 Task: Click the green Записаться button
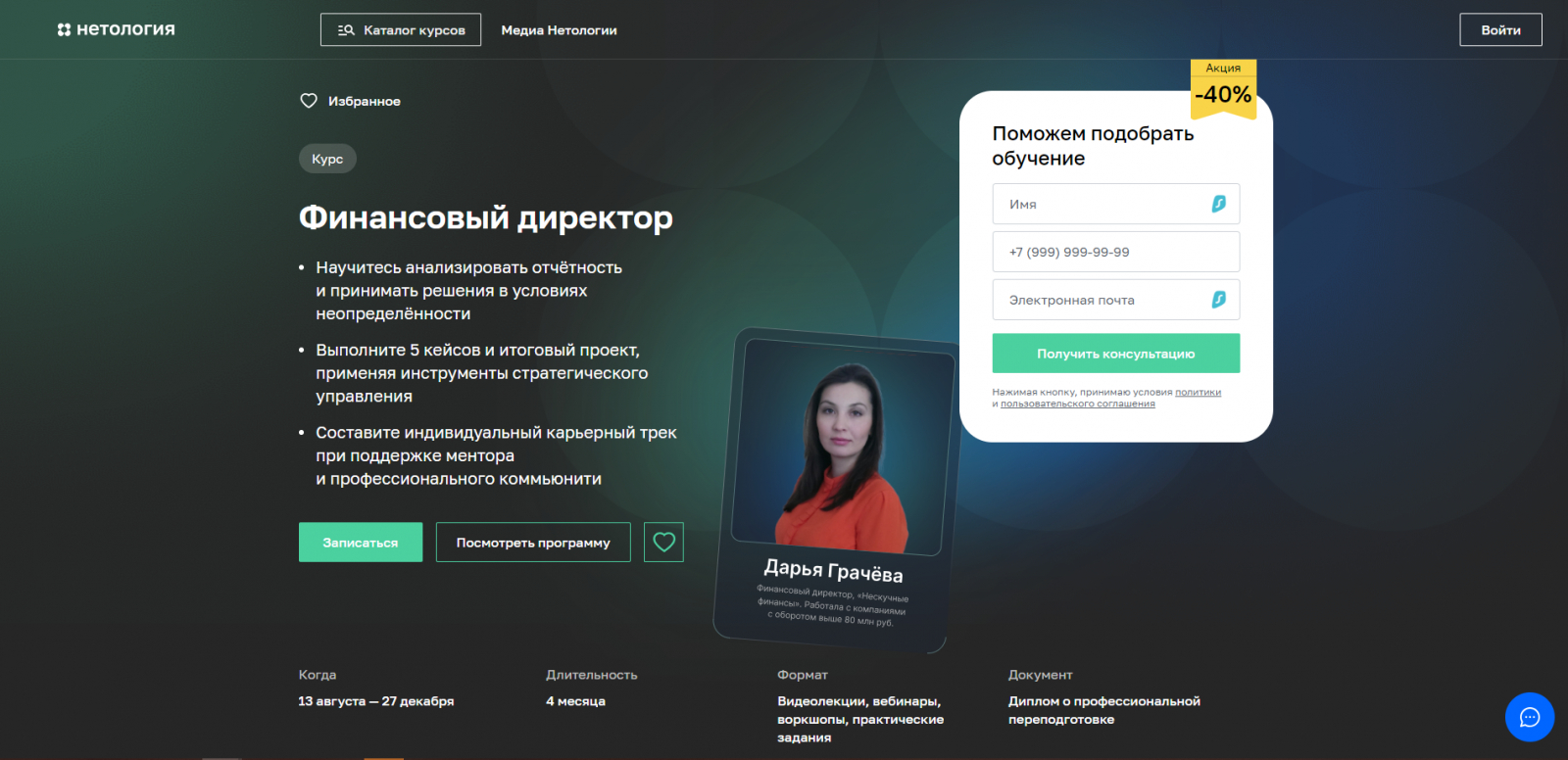coord(361,542)
